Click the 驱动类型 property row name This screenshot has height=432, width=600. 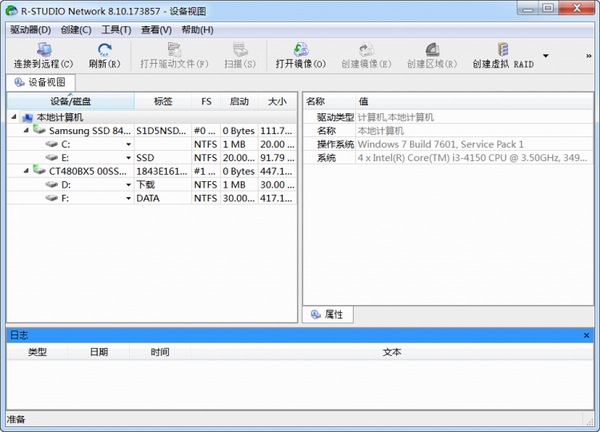click(335, 117)
